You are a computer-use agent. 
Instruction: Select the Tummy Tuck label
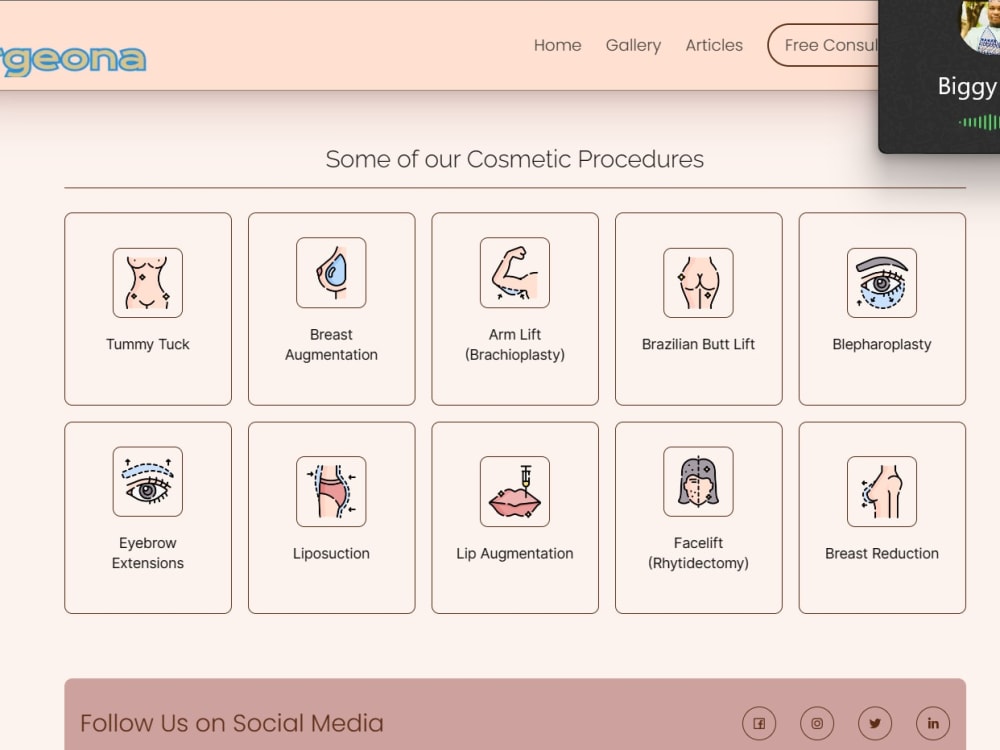(x=147, y=344)
